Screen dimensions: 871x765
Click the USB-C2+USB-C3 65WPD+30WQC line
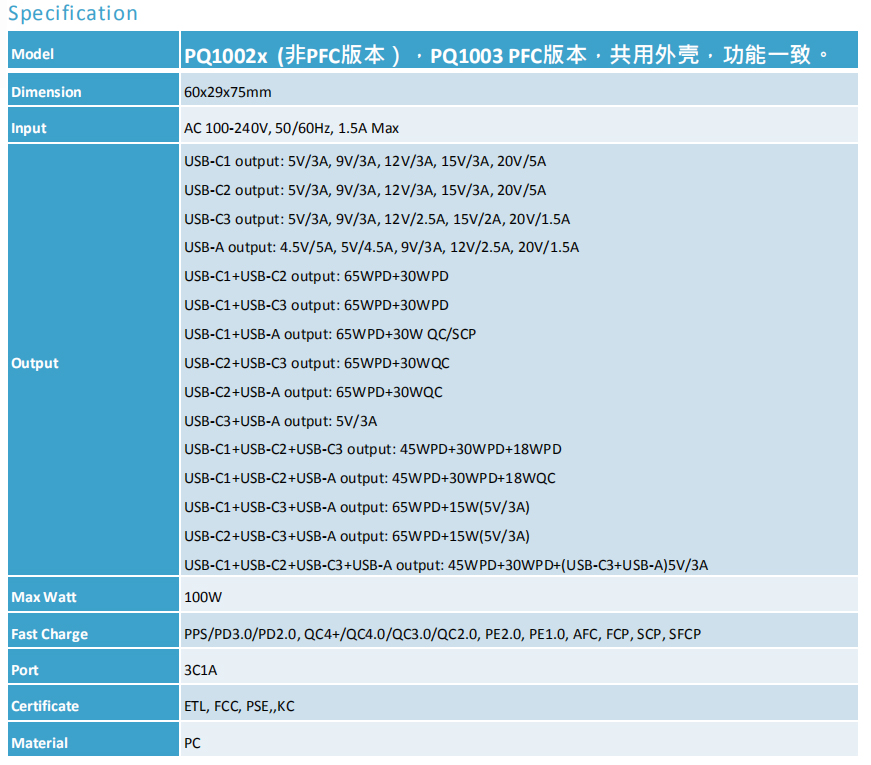point(317,363)
